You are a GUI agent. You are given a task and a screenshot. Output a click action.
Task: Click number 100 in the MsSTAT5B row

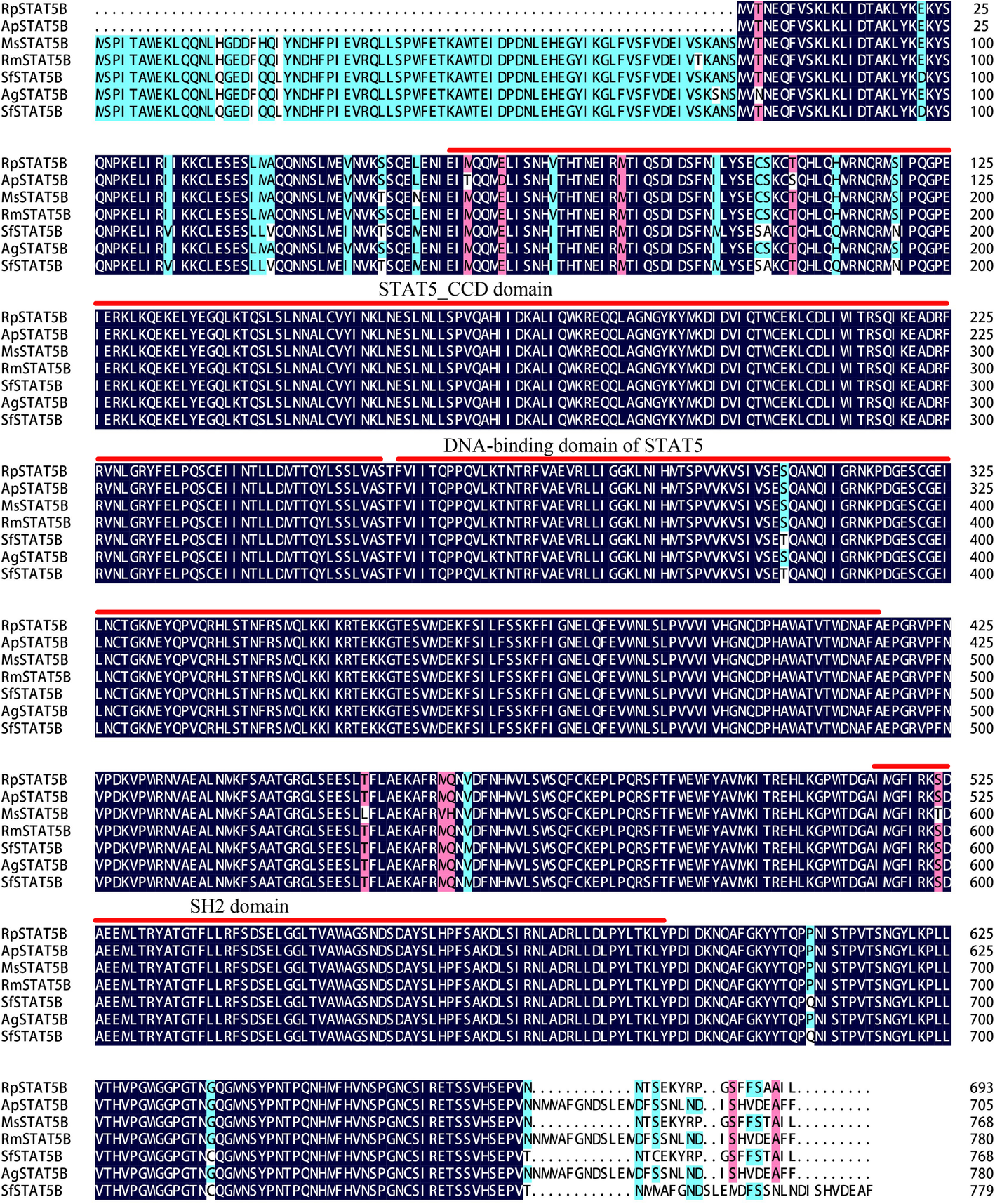pyautogui.click(x=982, y=44)
